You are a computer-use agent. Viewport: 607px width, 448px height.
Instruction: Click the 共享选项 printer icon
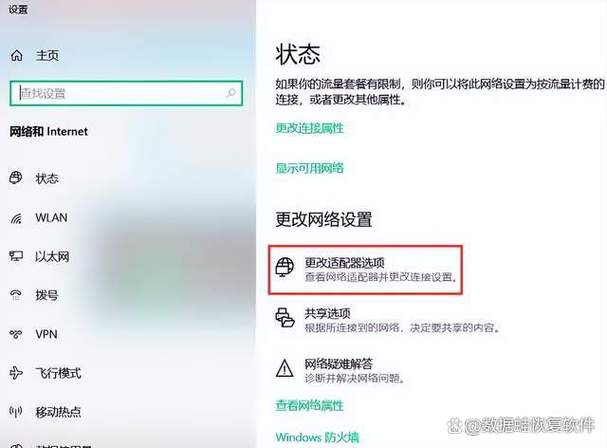click(285, 318)
